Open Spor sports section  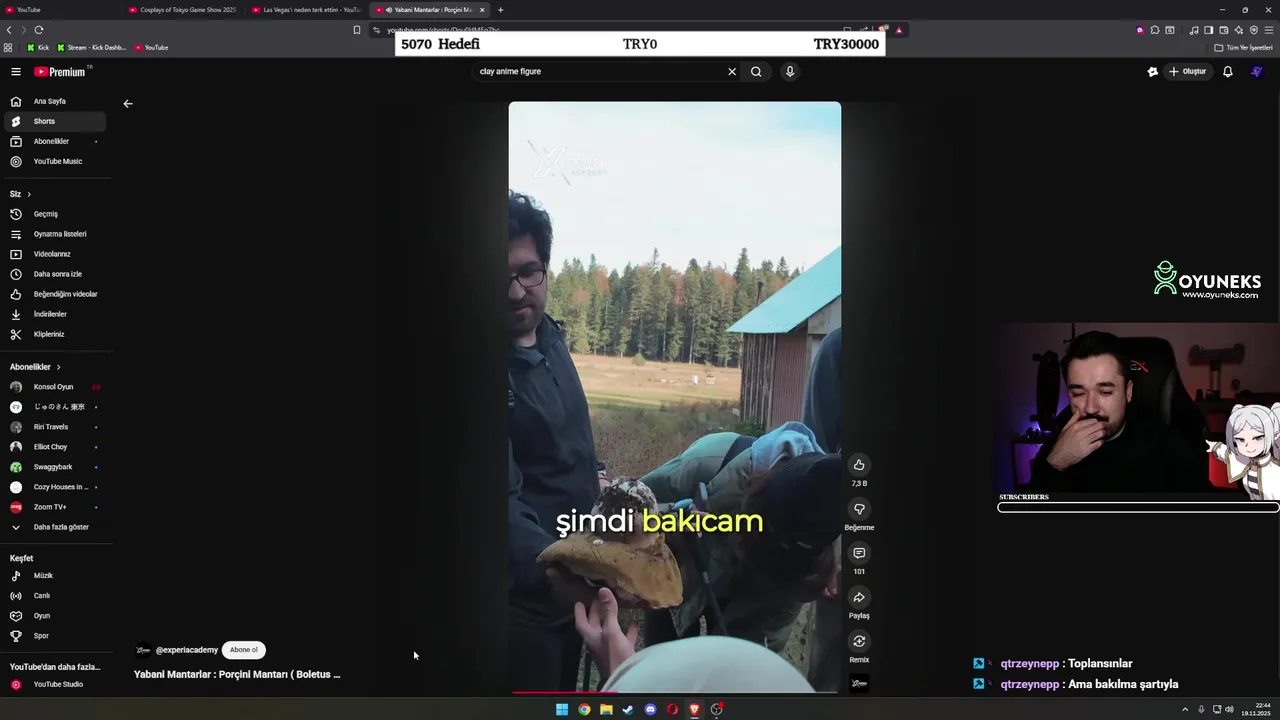tap(55, 636)
